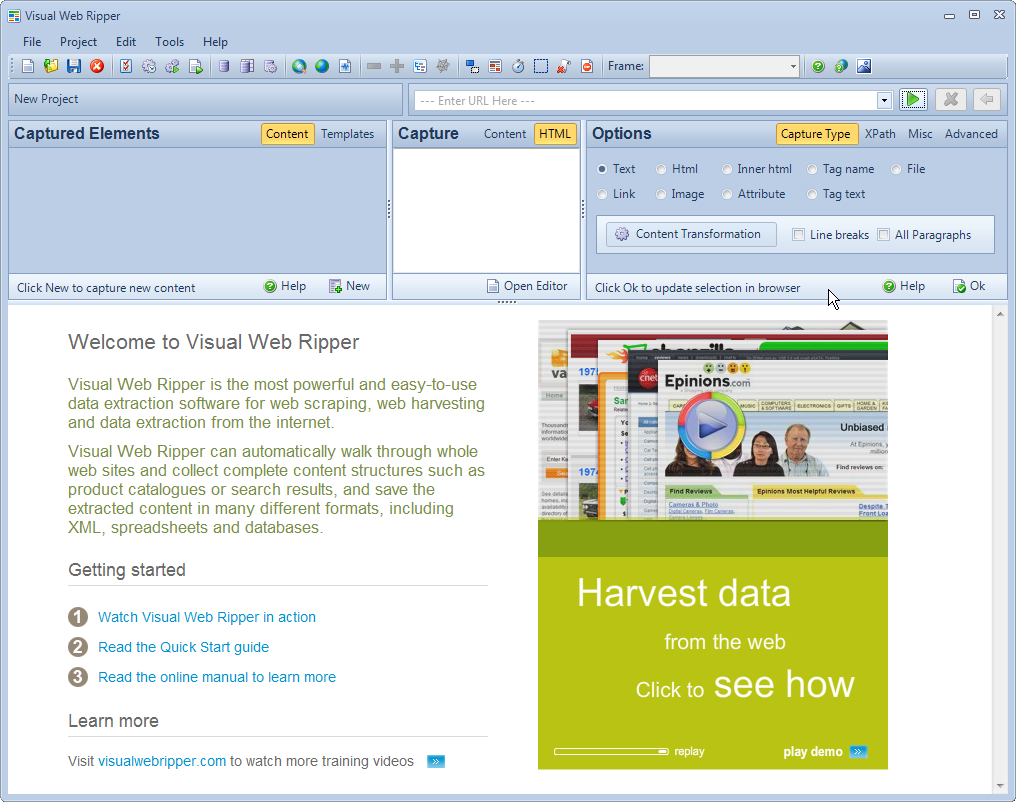Viewport: 1016px width, 802px height.
Task: Click the red table layout icon
Action: pyautogui.click(x=495, y=66)
